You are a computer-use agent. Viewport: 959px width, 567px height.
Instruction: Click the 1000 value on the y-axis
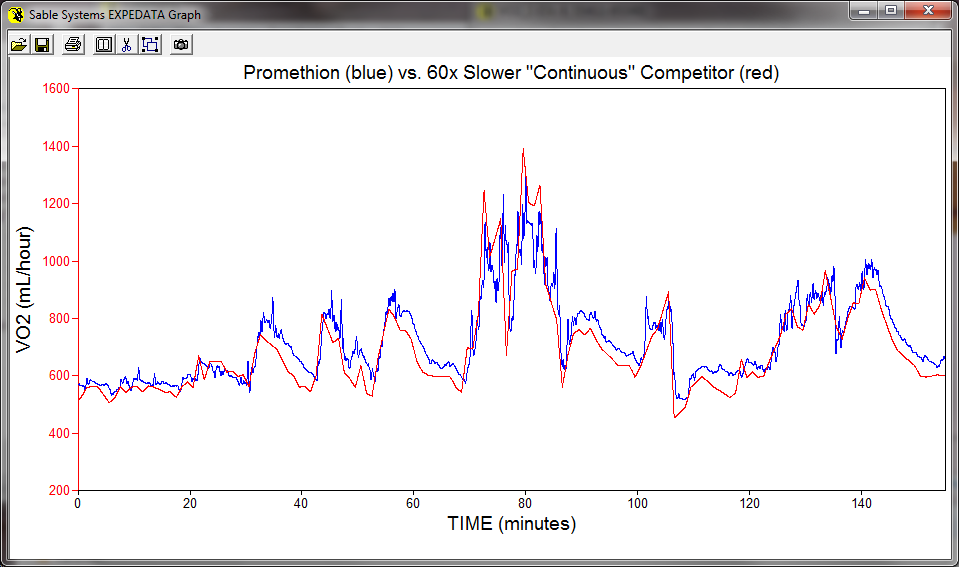pyautogui.click(x=56, y=261)
